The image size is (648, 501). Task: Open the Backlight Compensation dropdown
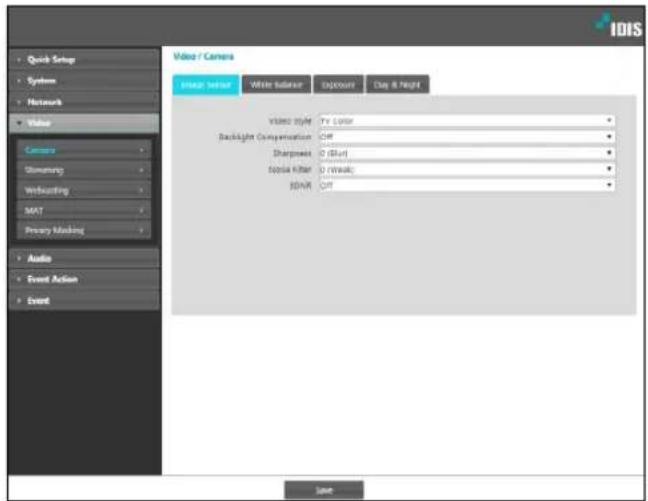click(x=467, y=137)
